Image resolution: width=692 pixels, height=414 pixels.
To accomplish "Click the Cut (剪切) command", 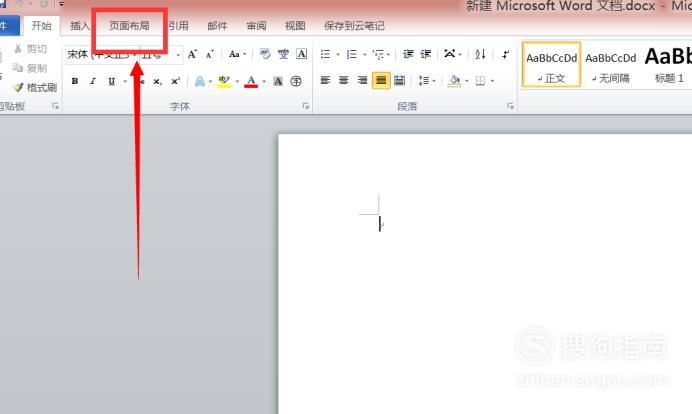I will coord(30,49).
